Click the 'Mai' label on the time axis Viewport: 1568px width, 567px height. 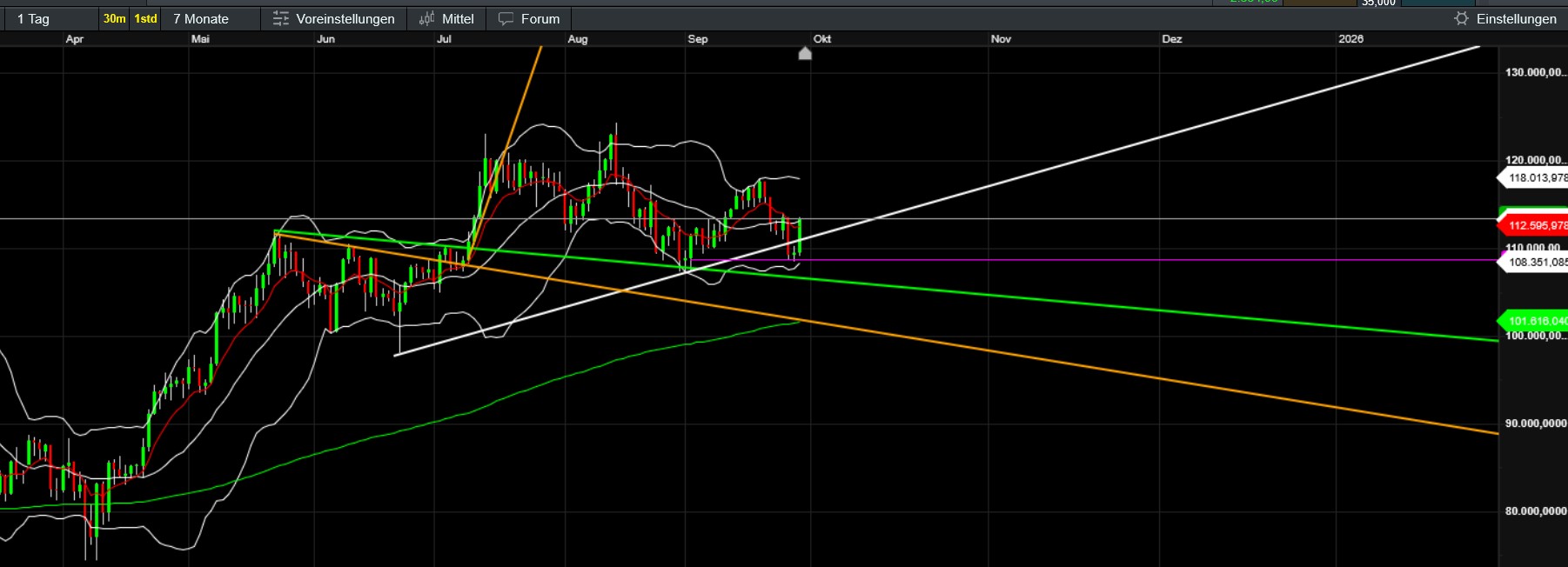click(x=200, y=39)
